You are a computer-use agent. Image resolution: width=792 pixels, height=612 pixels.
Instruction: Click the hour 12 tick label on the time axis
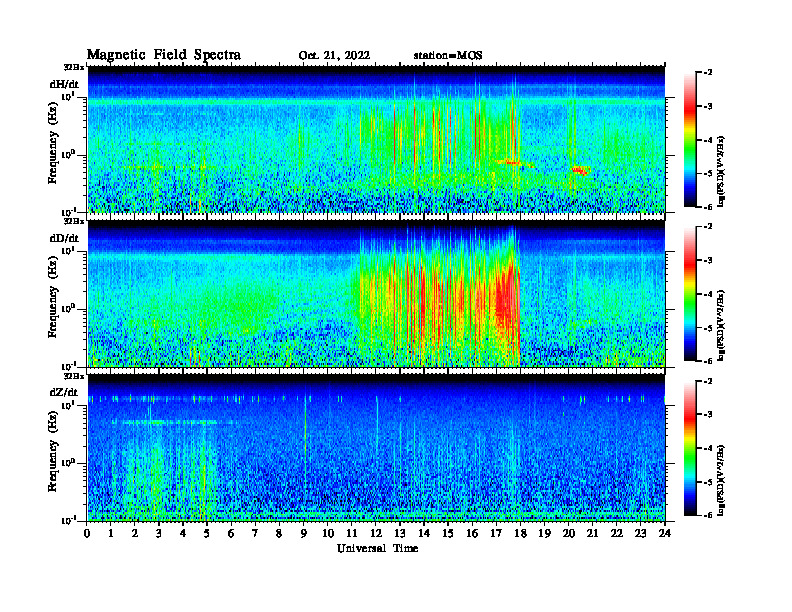[x=376, y=534]
